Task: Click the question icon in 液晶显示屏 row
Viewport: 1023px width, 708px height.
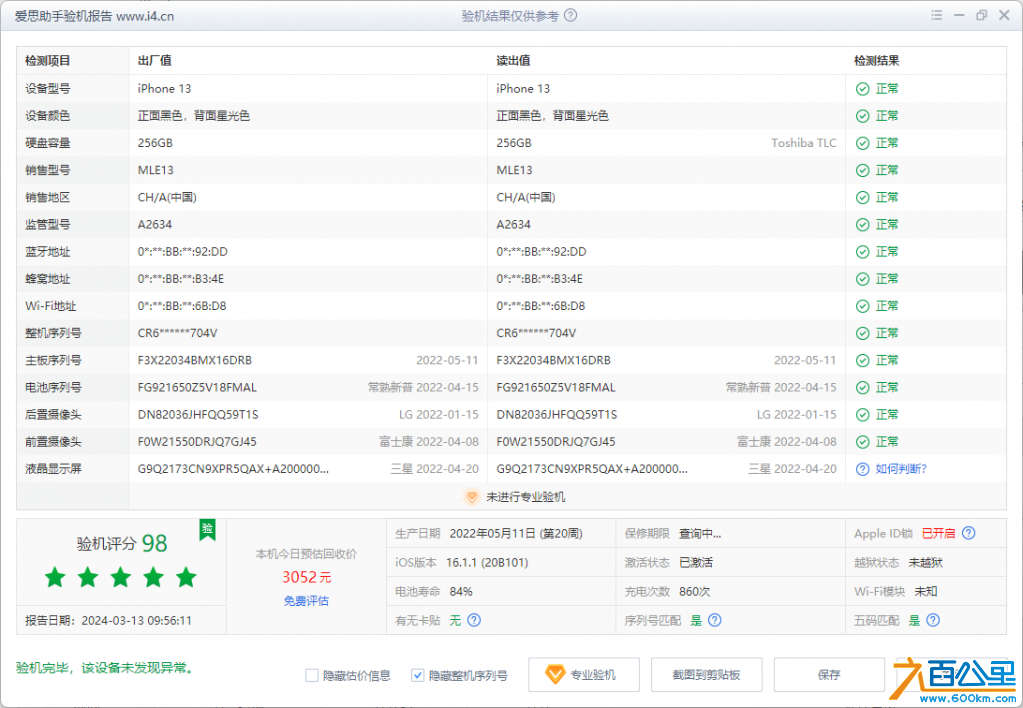Action: tap(863, 469)
